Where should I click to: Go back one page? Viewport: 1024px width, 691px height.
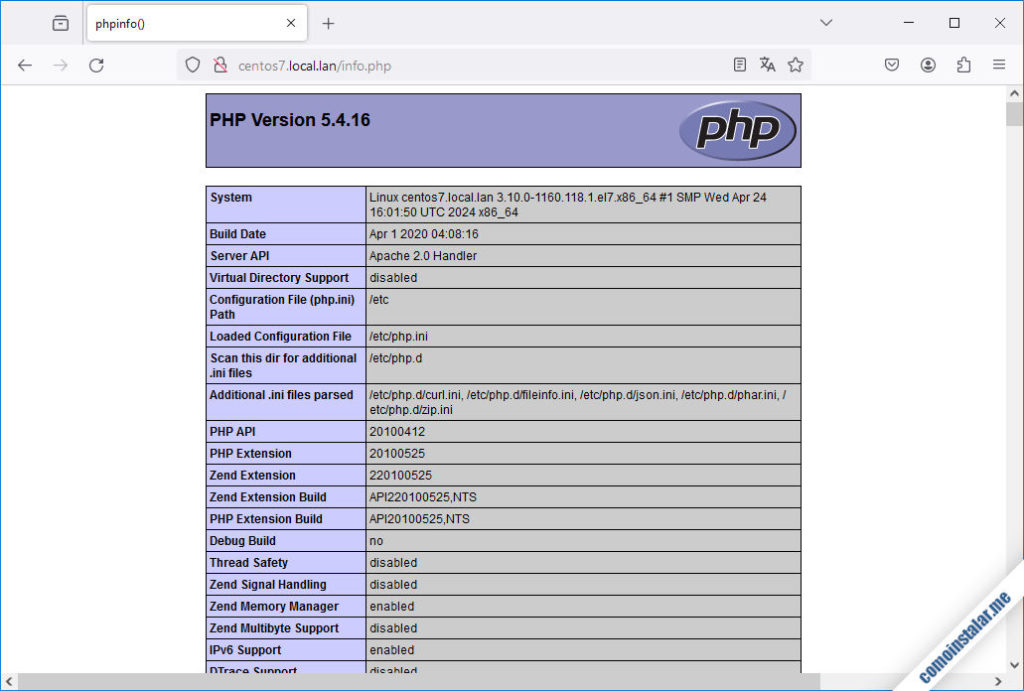click(25, 65)
